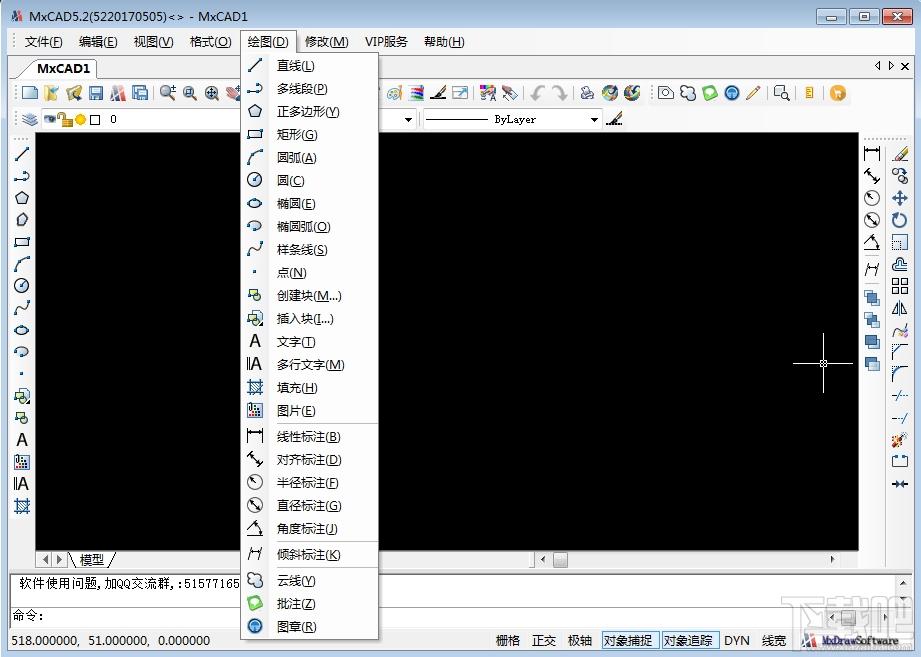Click the Zoom in magnifier toolbar icon

(168, 93)
